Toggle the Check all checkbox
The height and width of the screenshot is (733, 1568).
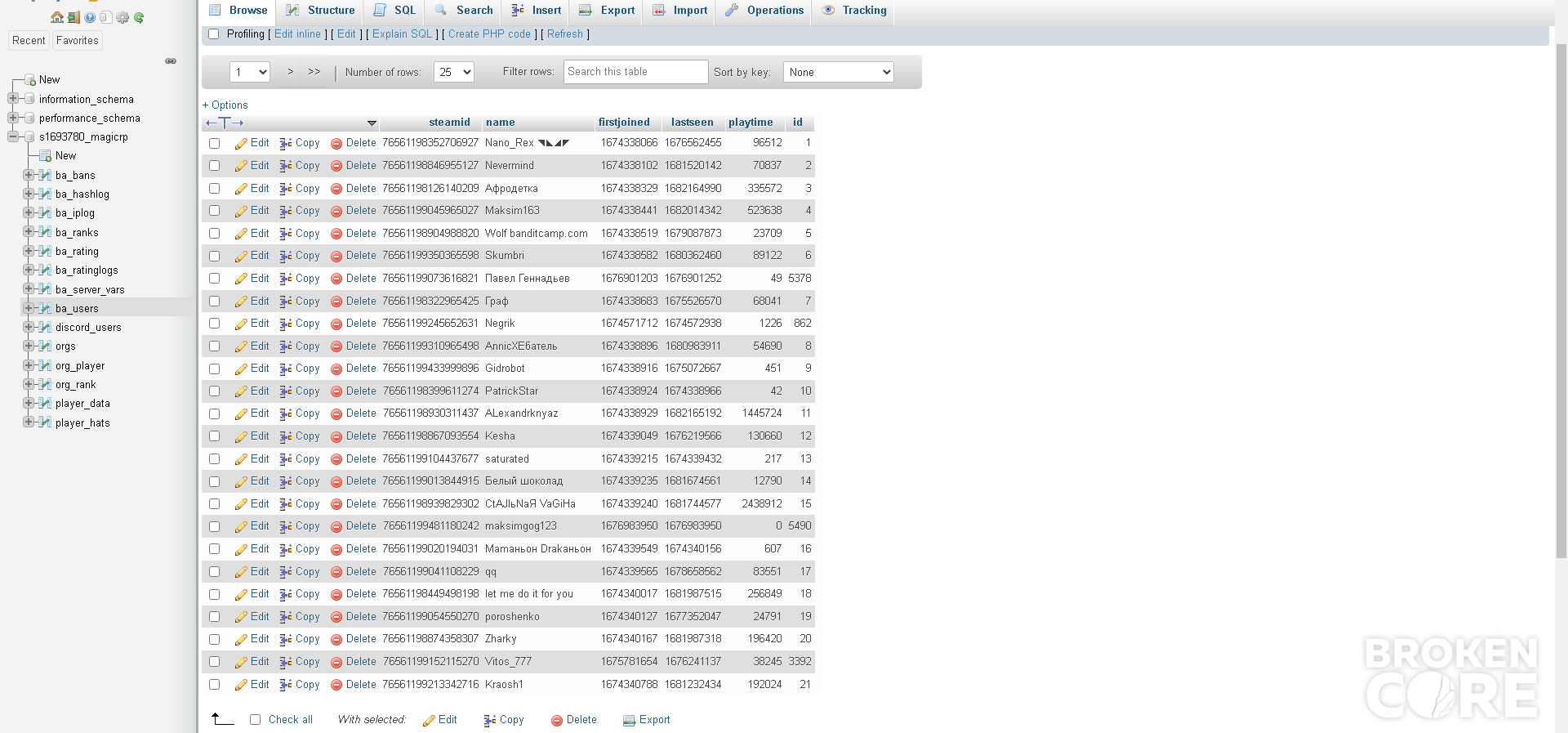point(256,720)
